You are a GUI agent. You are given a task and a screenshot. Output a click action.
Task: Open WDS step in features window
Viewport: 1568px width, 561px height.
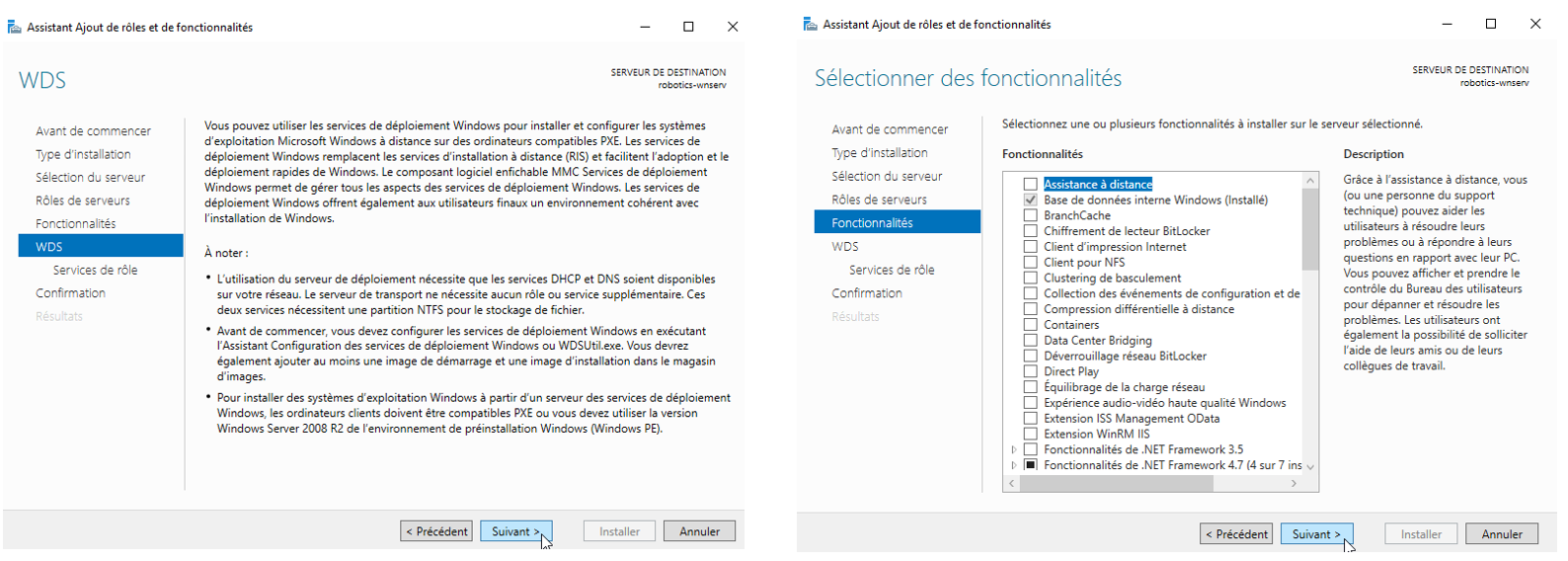[845, 247]
